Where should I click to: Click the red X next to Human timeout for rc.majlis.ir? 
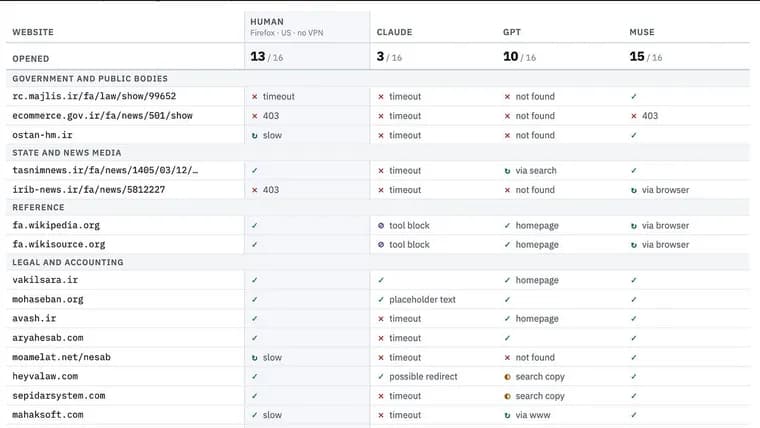pyautogui.click(x=254, y=97)
